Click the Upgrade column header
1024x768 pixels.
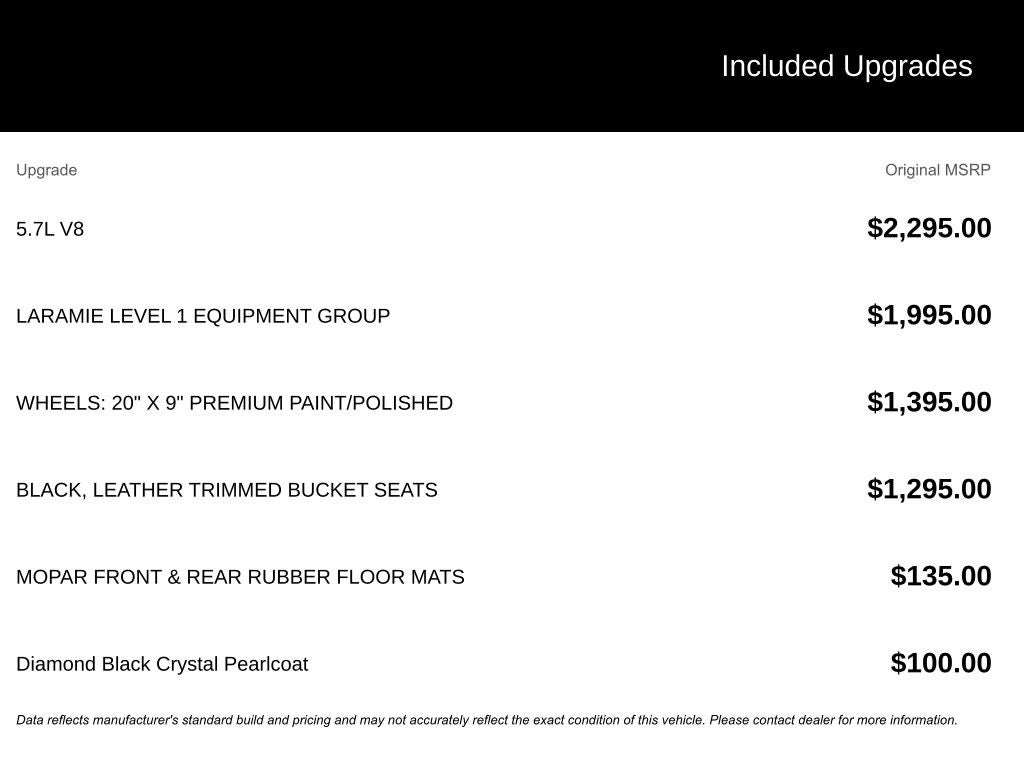click(46, 170)
